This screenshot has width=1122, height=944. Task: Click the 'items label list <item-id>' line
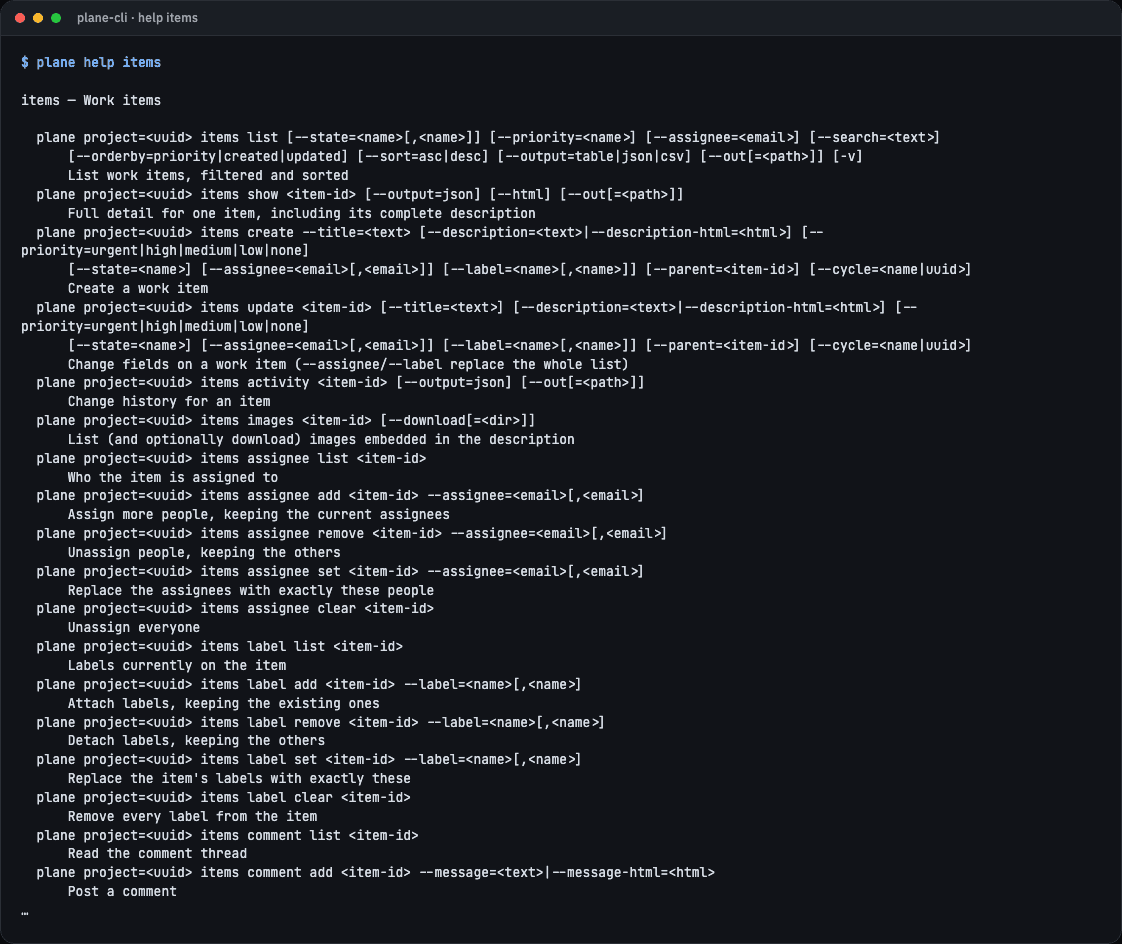click(220, 646)
